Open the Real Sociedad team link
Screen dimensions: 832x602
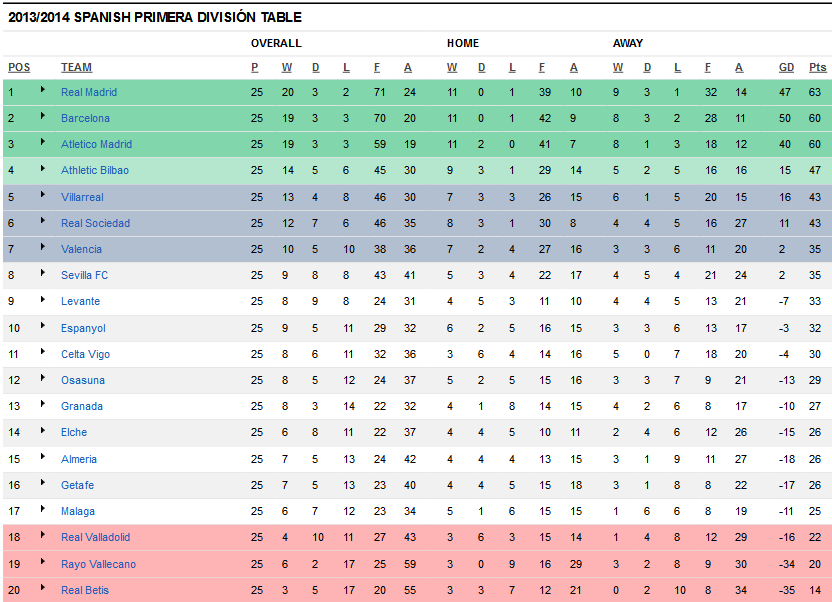pos(95,223)
